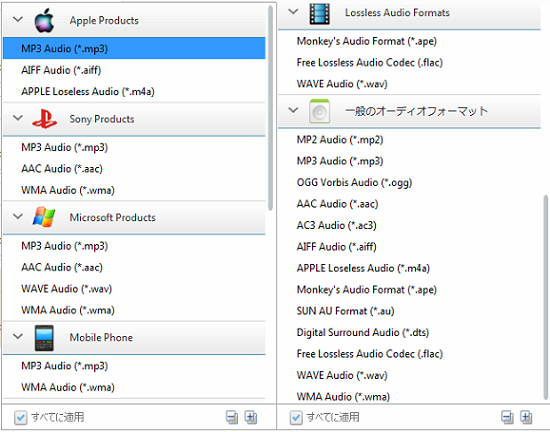
Task: Click the audio formats list scrollbar
Action: 545,297
